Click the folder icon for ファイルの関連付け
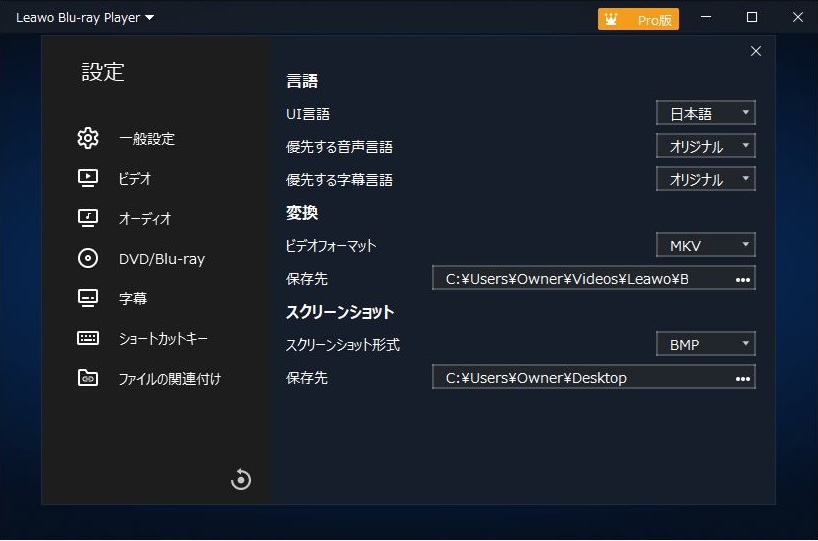The width and height of the screenshot is (818, 541). [88, 378]
